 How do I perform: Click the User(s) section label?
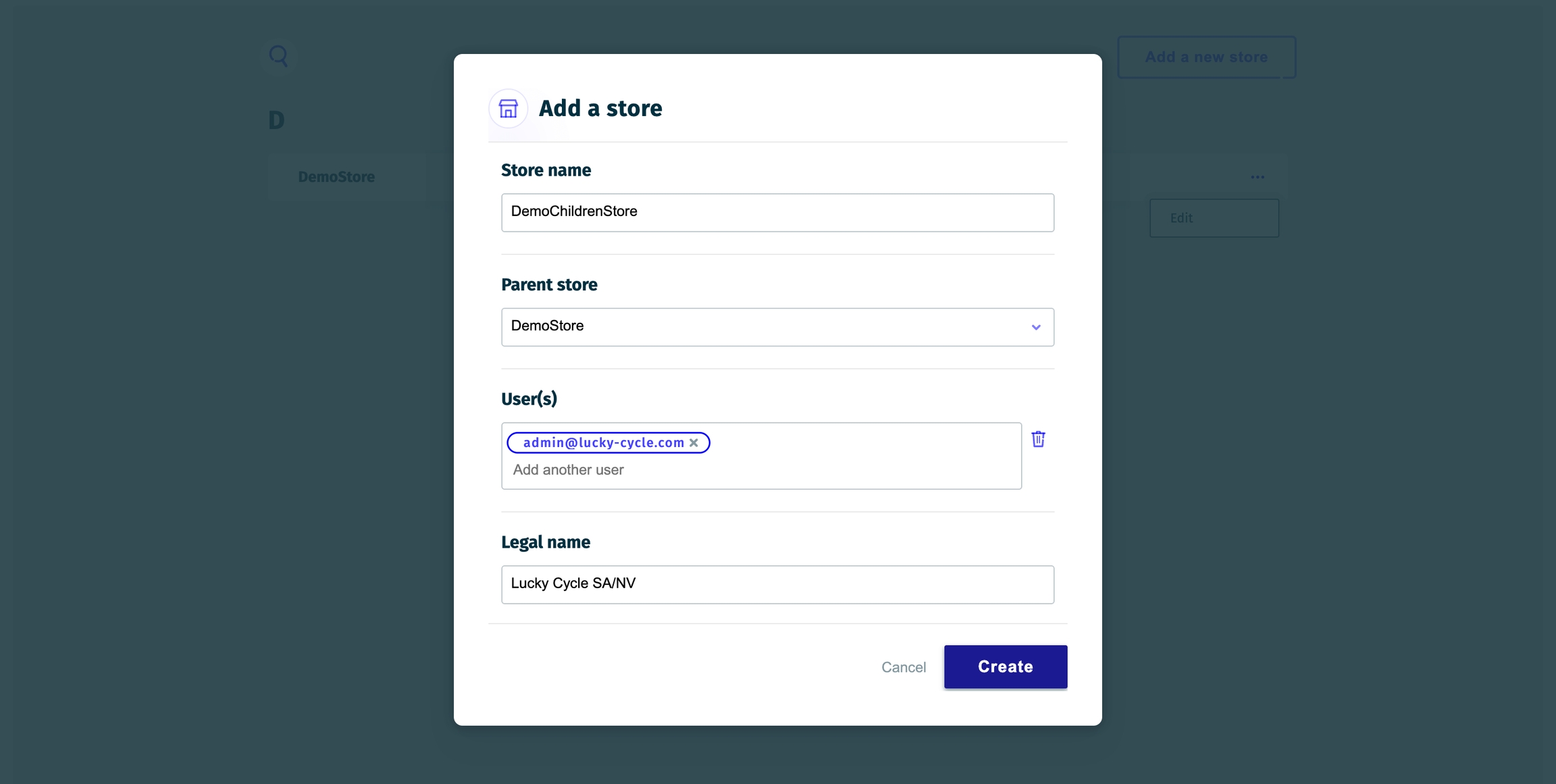[x=529, y=399]
